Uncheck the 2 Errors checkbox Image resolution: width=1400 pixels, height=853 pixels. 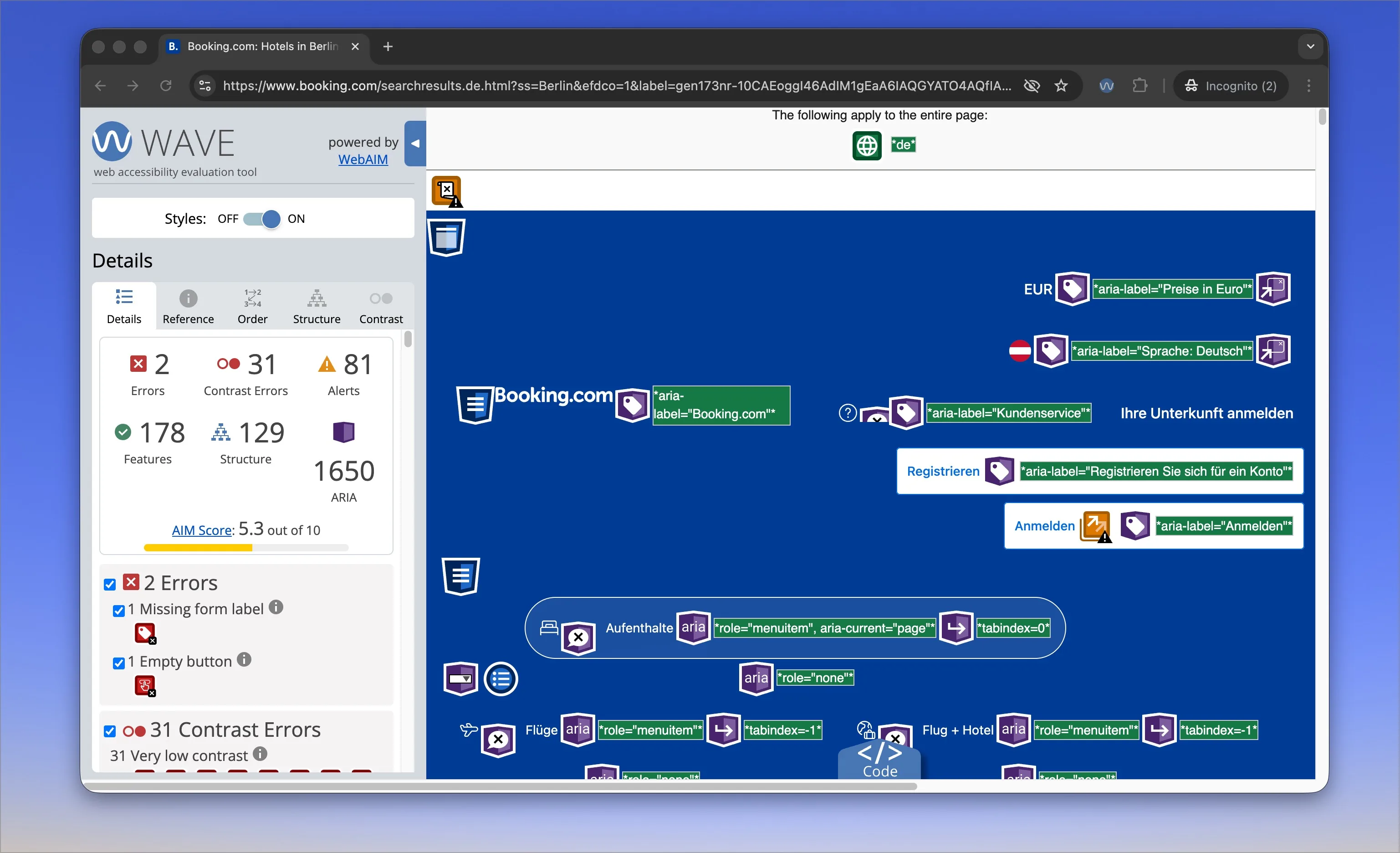pyautogui.click(x=110, y=584)
